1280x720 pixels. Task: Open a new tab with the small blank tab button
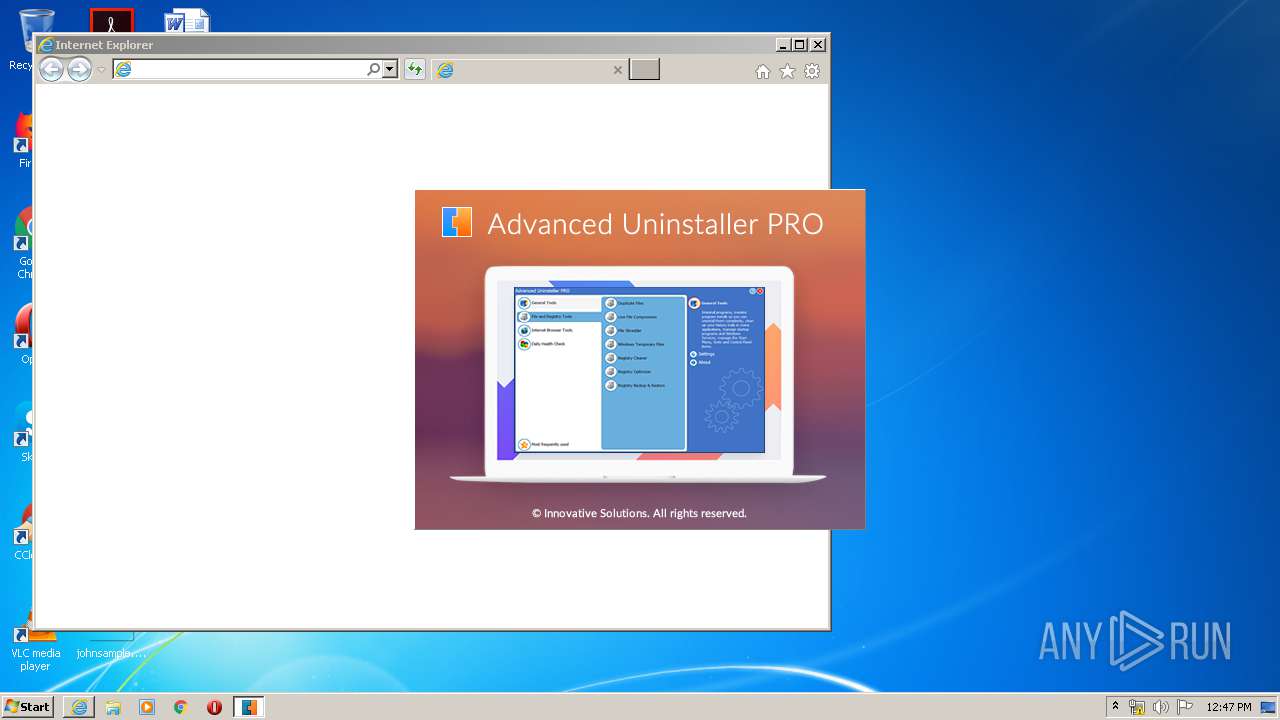(644, 69)
